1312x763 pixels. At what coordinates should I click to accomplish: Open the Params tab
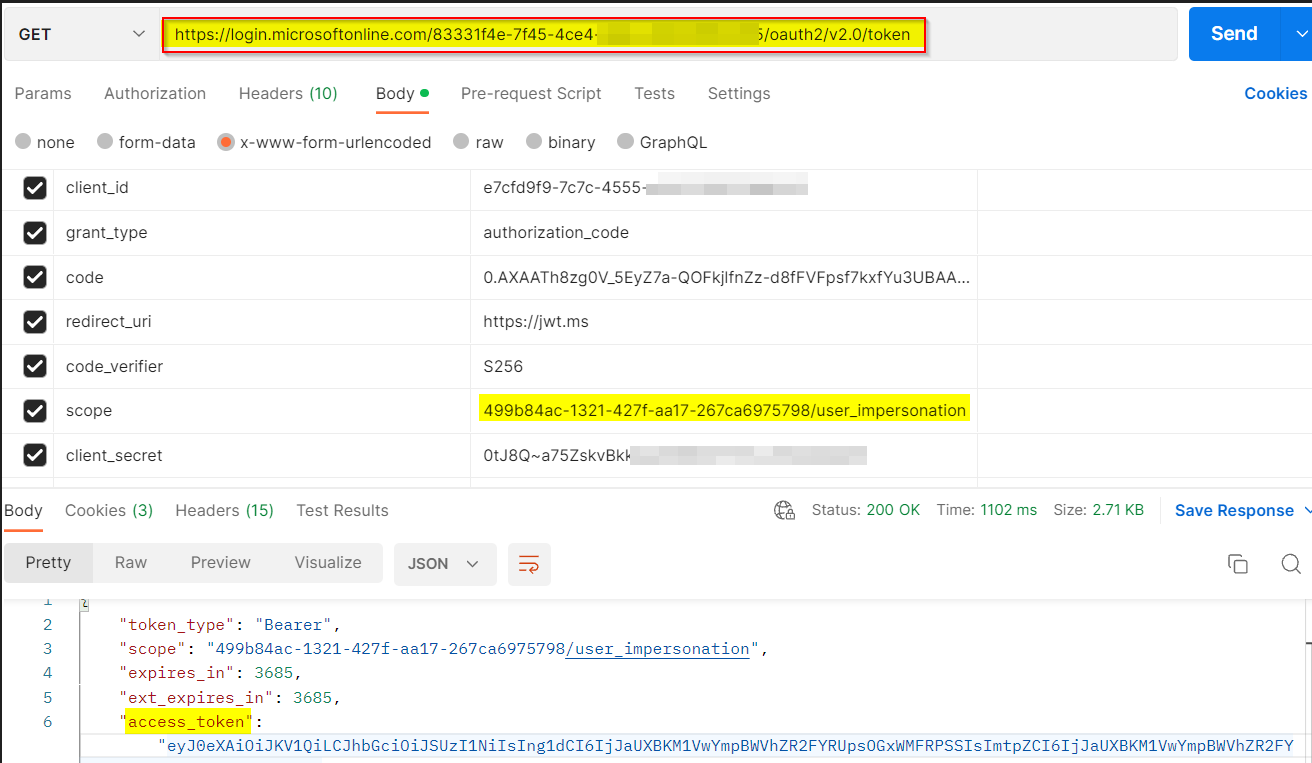[43, 94]
